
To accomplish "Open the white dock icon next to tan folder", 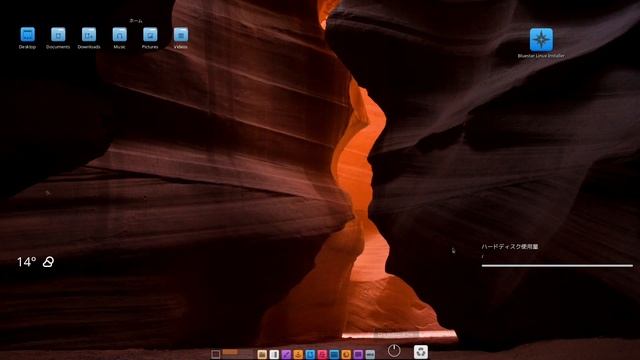I will point(274,354).
